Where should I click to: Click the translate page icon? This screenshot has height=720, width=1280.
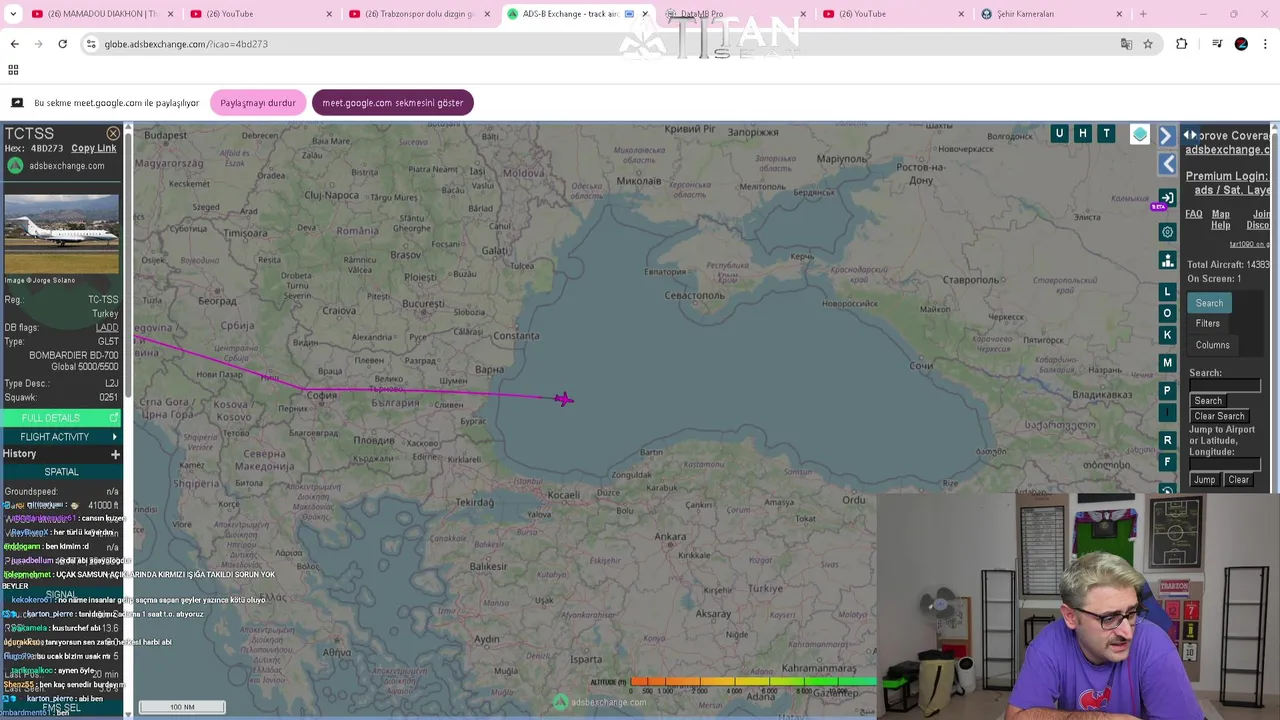1126,44
